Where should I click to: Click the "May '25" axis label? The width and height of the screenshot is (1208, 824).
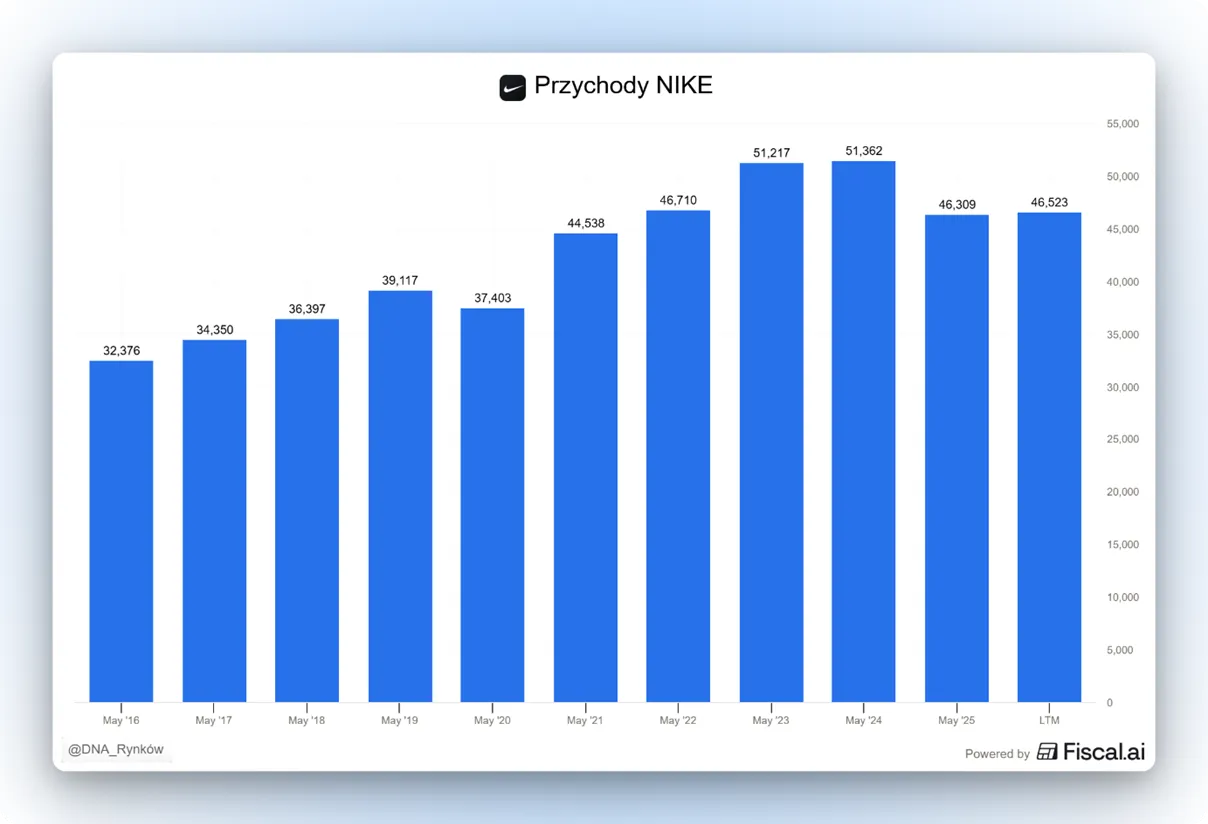click(x=956, y=720)
